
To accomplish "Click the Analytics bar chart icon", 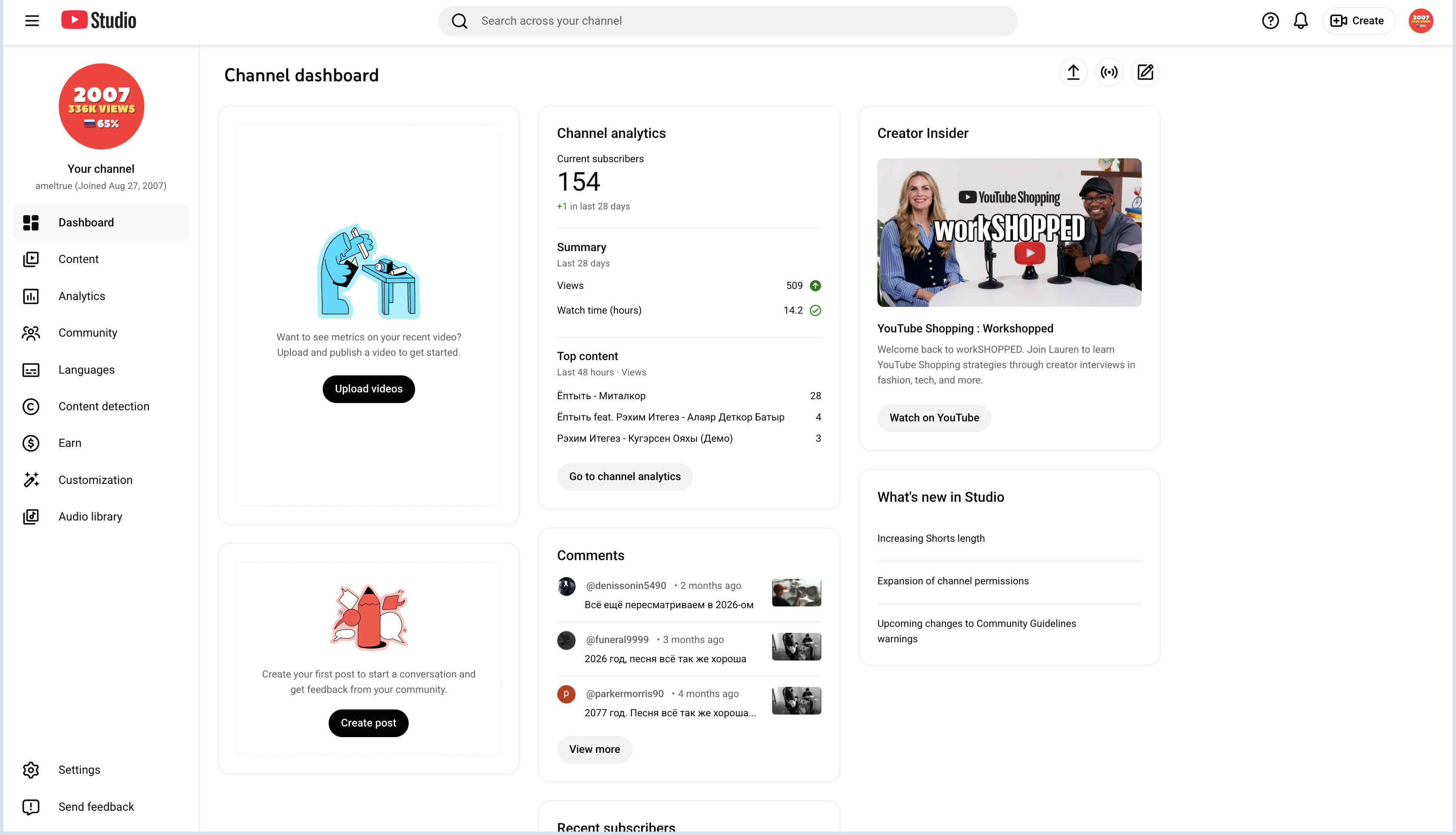I will pos(31,296).
